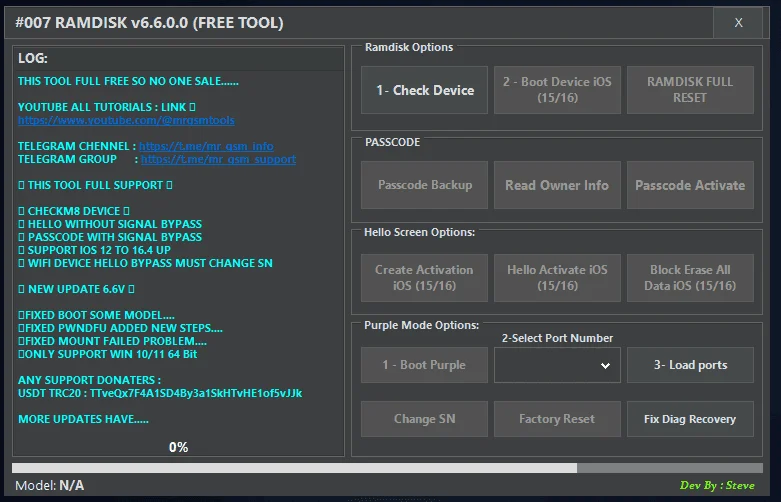Click the 'FIXED MOUNT FAILED PROBLEM' log line
781x502 pixels.
coord(112,341)
